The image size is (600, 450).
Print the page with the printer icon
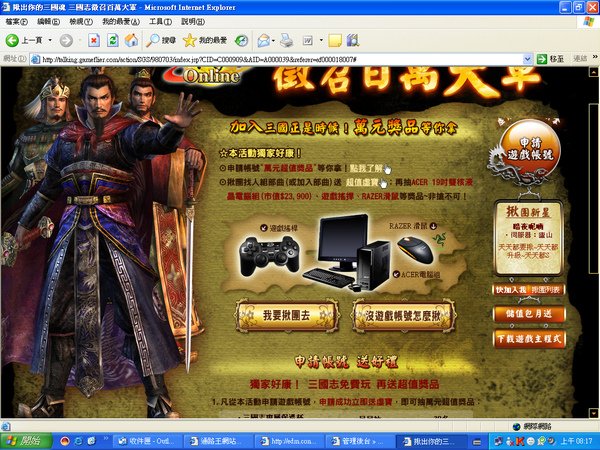coord(286,40)
